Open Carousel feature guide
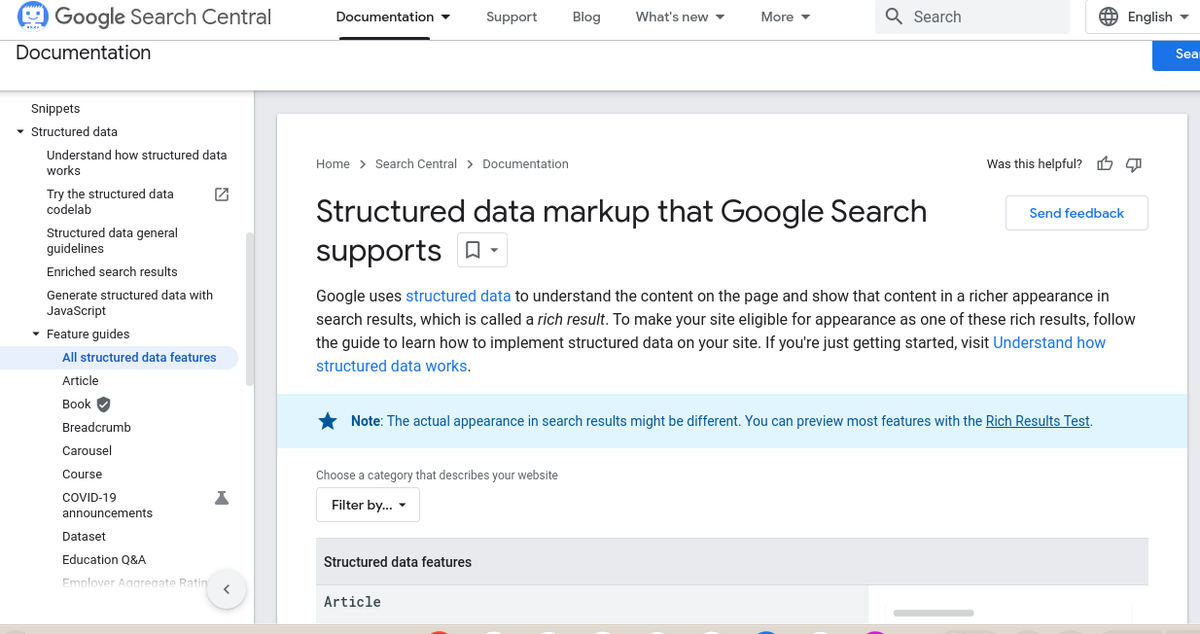Image resolution: width=1200 pixels, height=634 pixels. click(x=87, y=451)
